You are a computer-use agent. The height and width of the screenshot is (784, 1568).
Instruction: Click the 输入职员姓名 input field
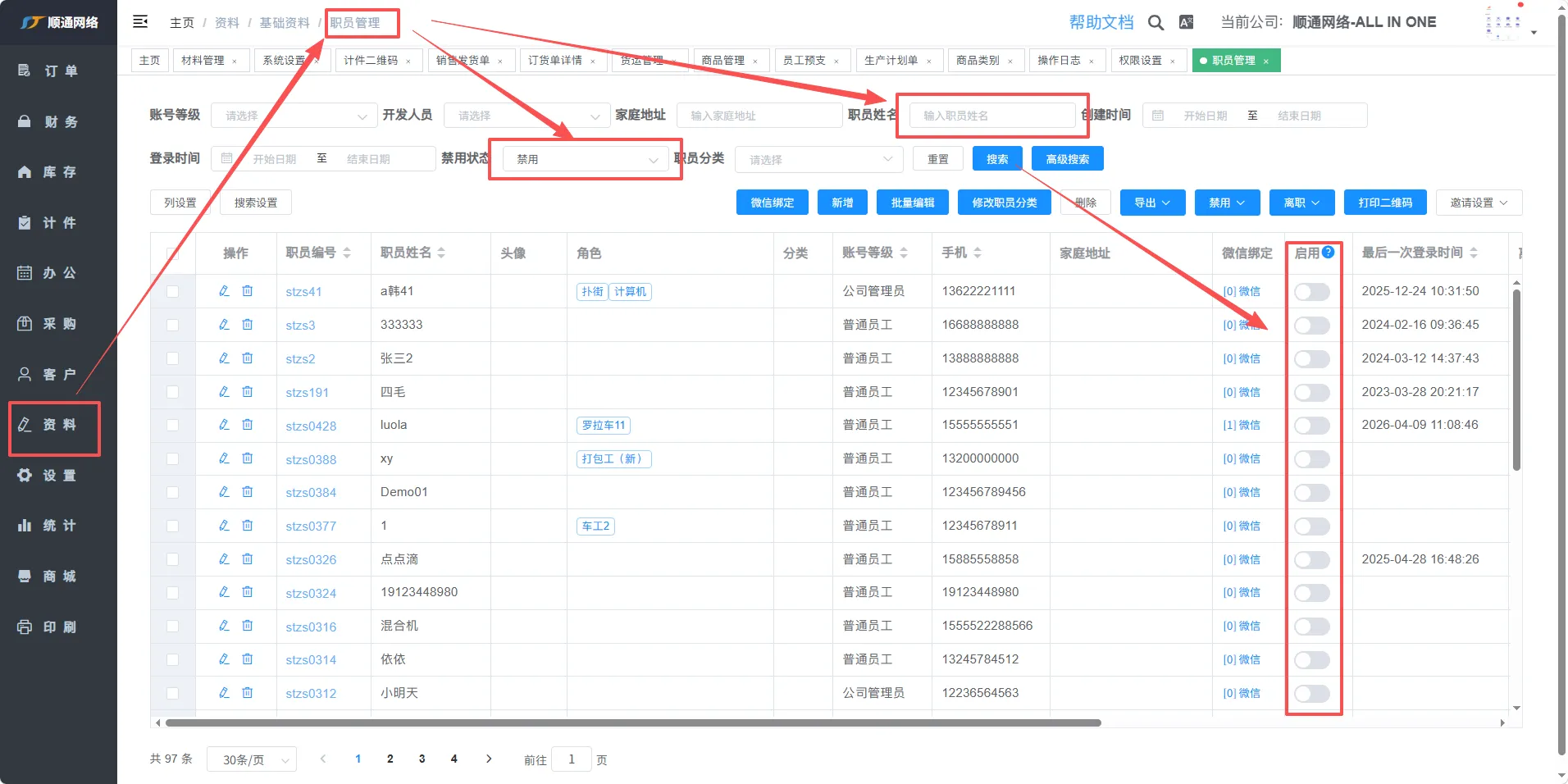tap(991, 116)
